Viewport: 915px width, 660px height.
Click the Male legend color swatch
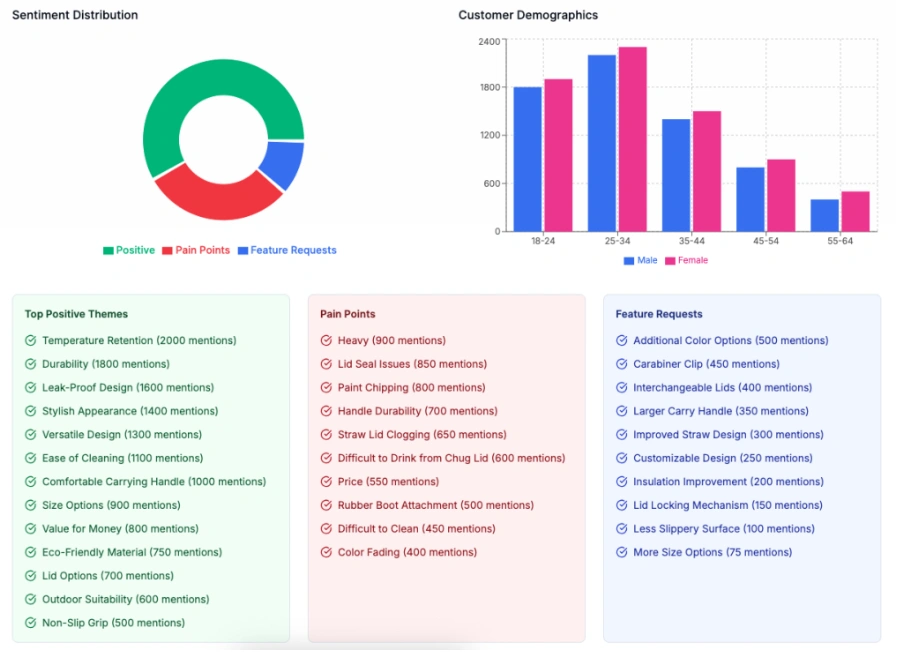[x=628, y=261]
